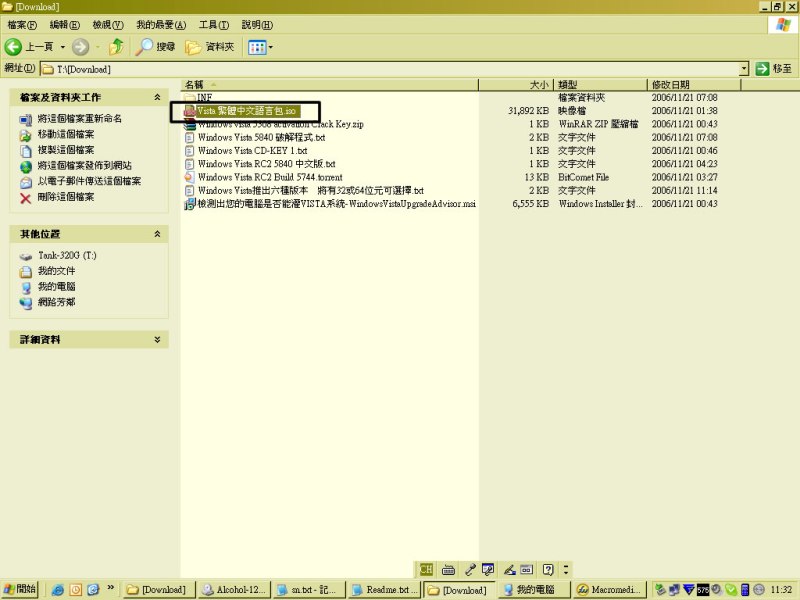Sort by 大小 column header
Image resolution: width=800 pixels, height=600 pixels.
(x=516, y=85)
